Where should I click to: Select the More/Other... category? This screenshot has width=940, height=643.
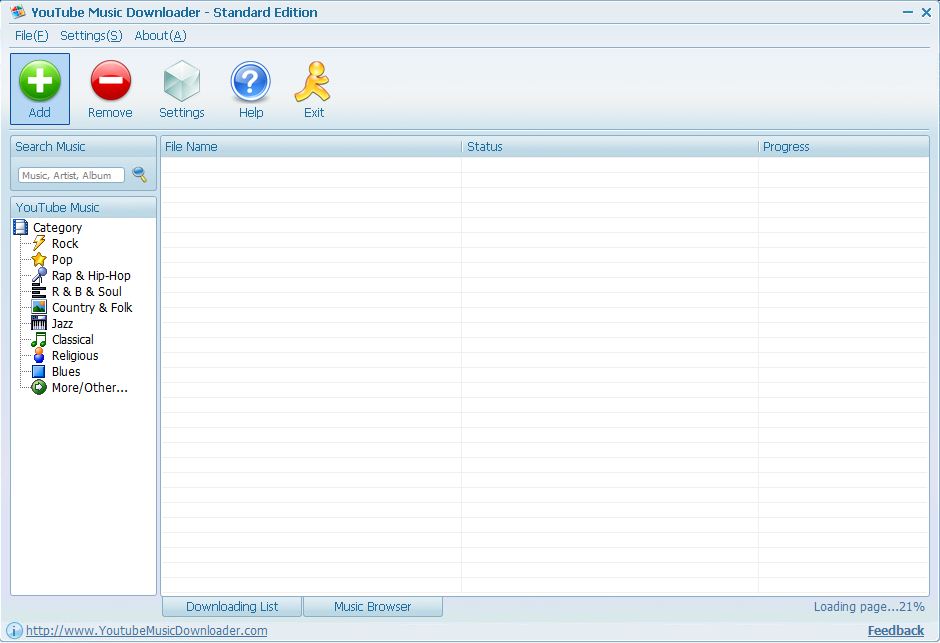[x=90, y=388]
